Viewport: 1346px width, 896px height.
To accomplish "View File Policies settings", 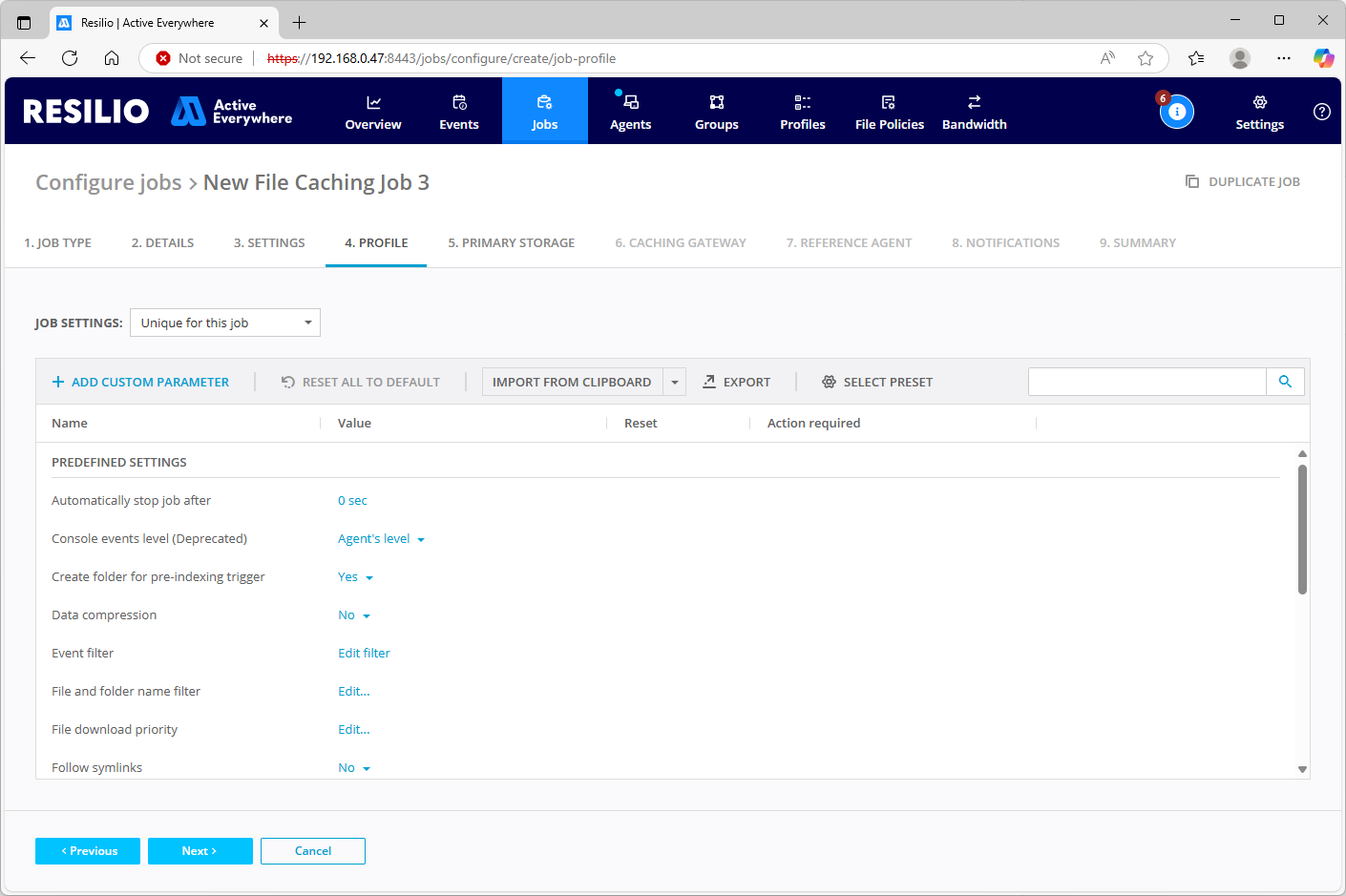I will (889, 111).
